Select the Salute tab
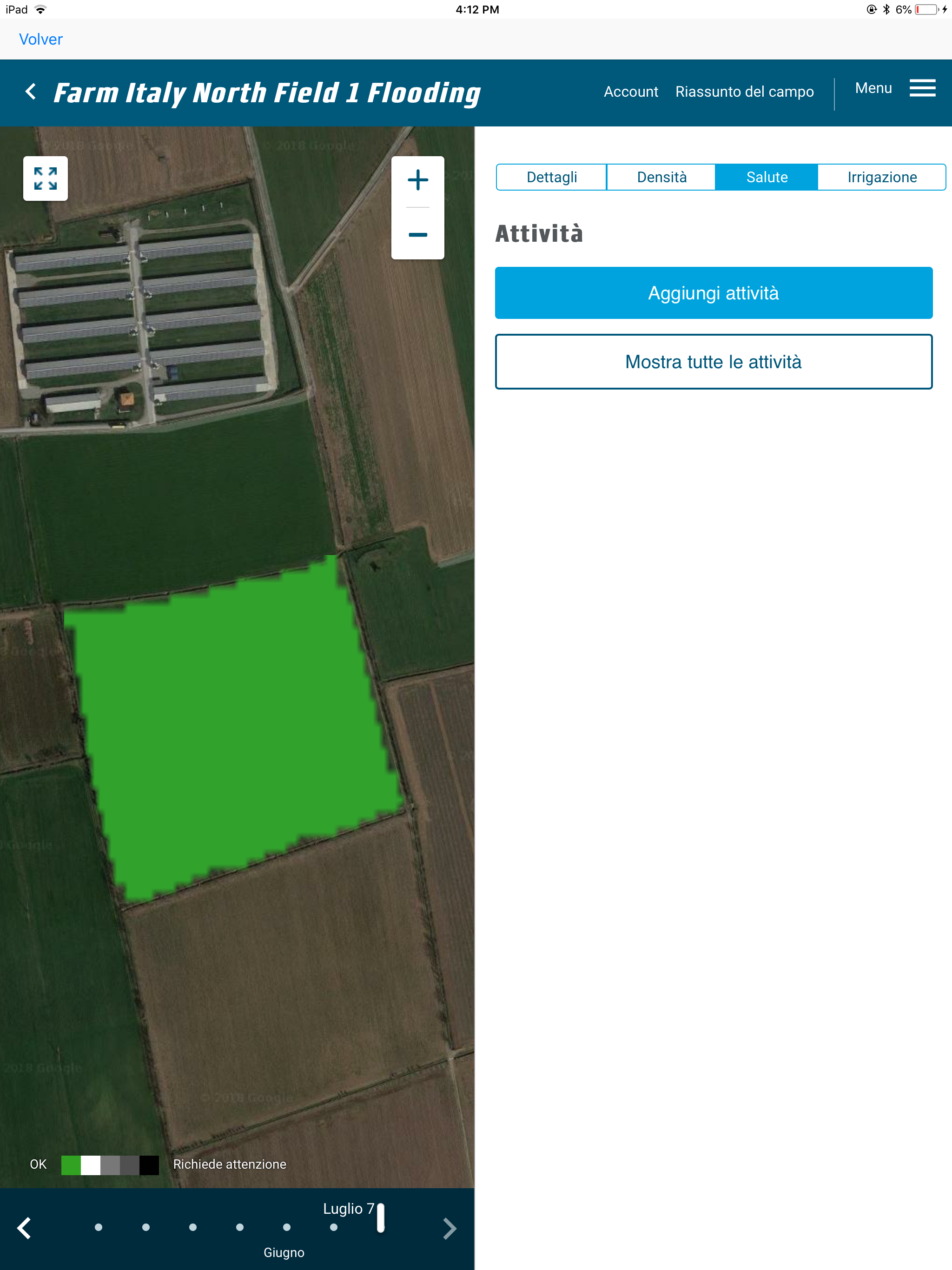Screen dimensions: 952x1270 point(767,177)
